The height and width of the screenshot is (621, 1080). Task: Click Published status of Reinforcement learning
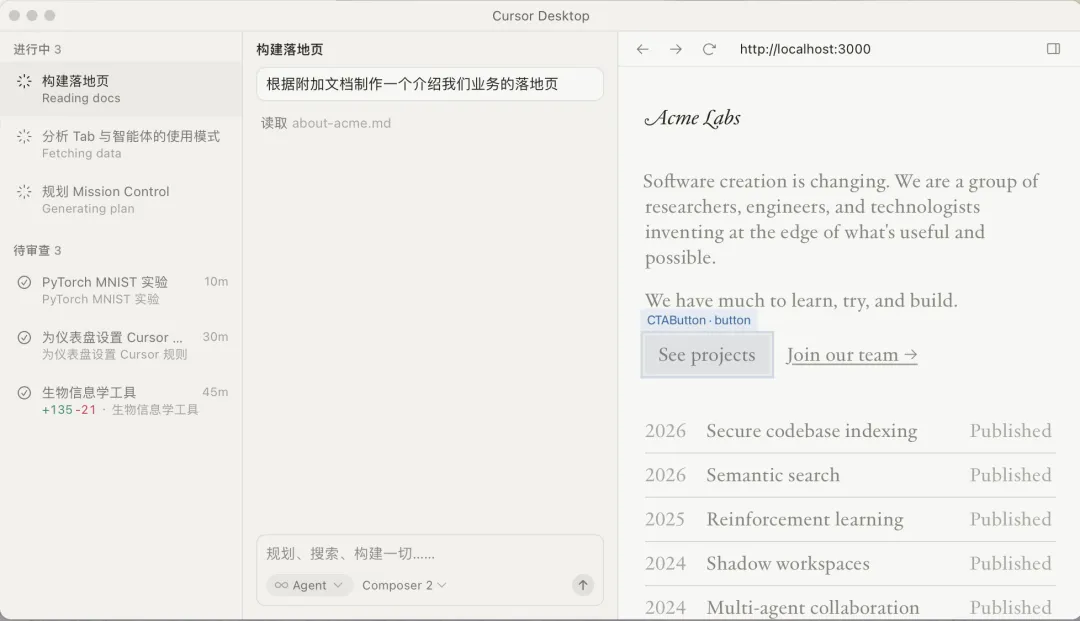(1010, 519)
